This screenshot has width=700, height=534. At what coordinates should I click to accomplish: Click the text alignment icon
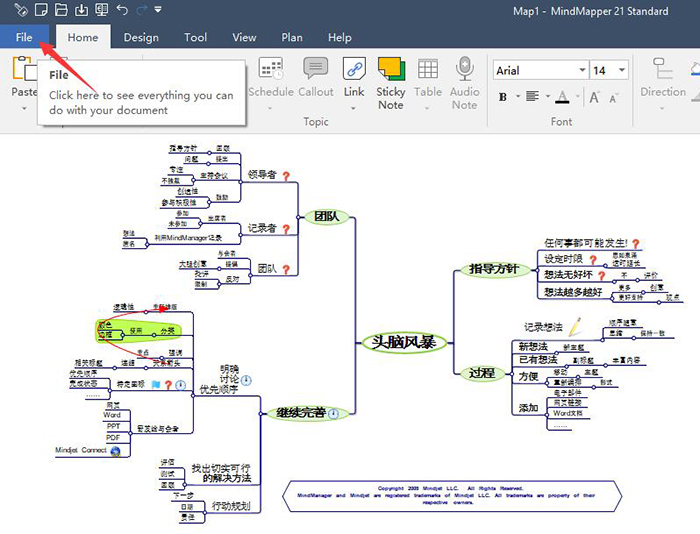(532, 96)
